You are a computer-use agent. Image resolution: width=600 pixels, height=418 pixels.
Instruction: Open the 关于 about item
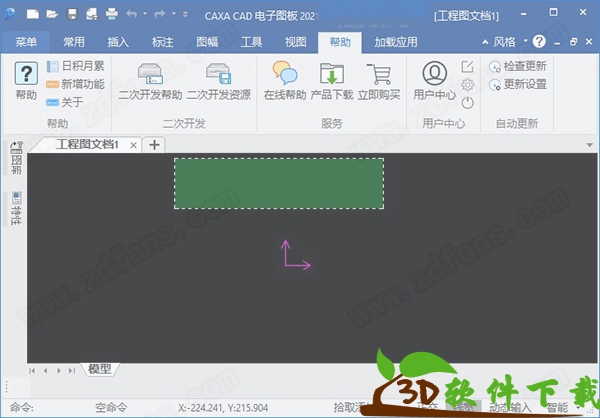coord(65,102)
